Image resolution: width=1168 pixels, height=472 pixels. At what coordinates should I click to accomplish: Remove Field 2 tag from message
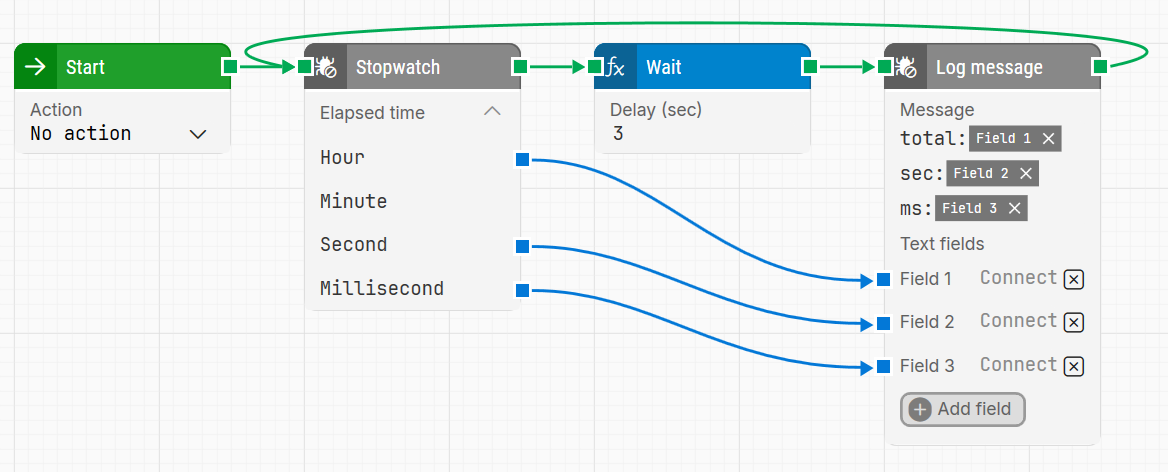1026,174
